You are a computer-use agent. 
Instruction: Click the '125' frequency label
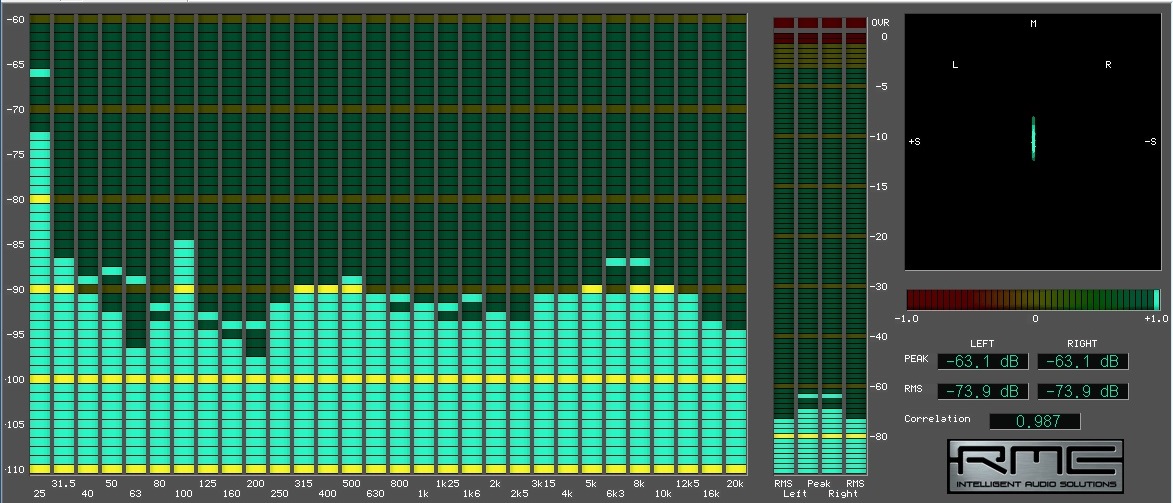pos(207,484)
